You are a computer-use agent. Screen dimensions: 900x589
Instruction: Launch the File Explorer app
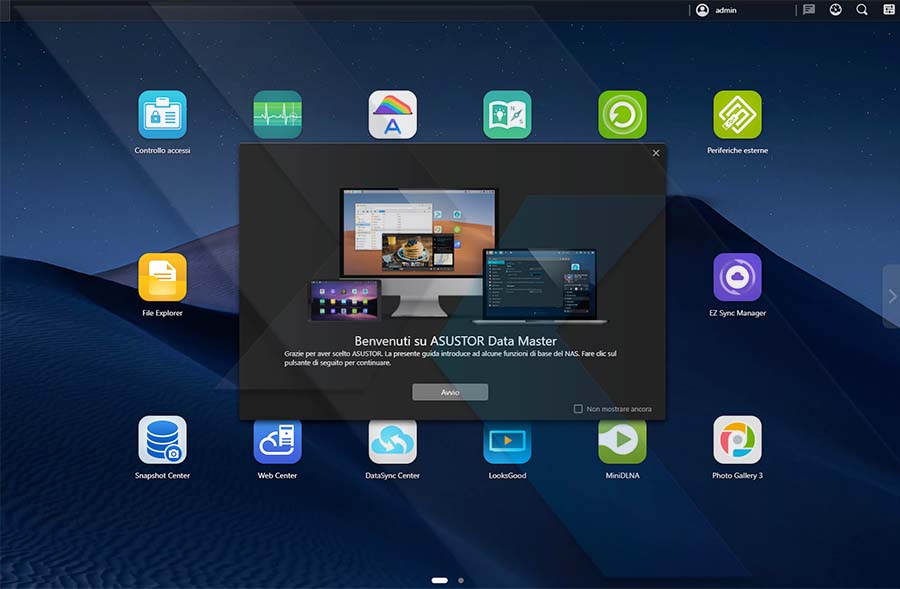(162, 277)
